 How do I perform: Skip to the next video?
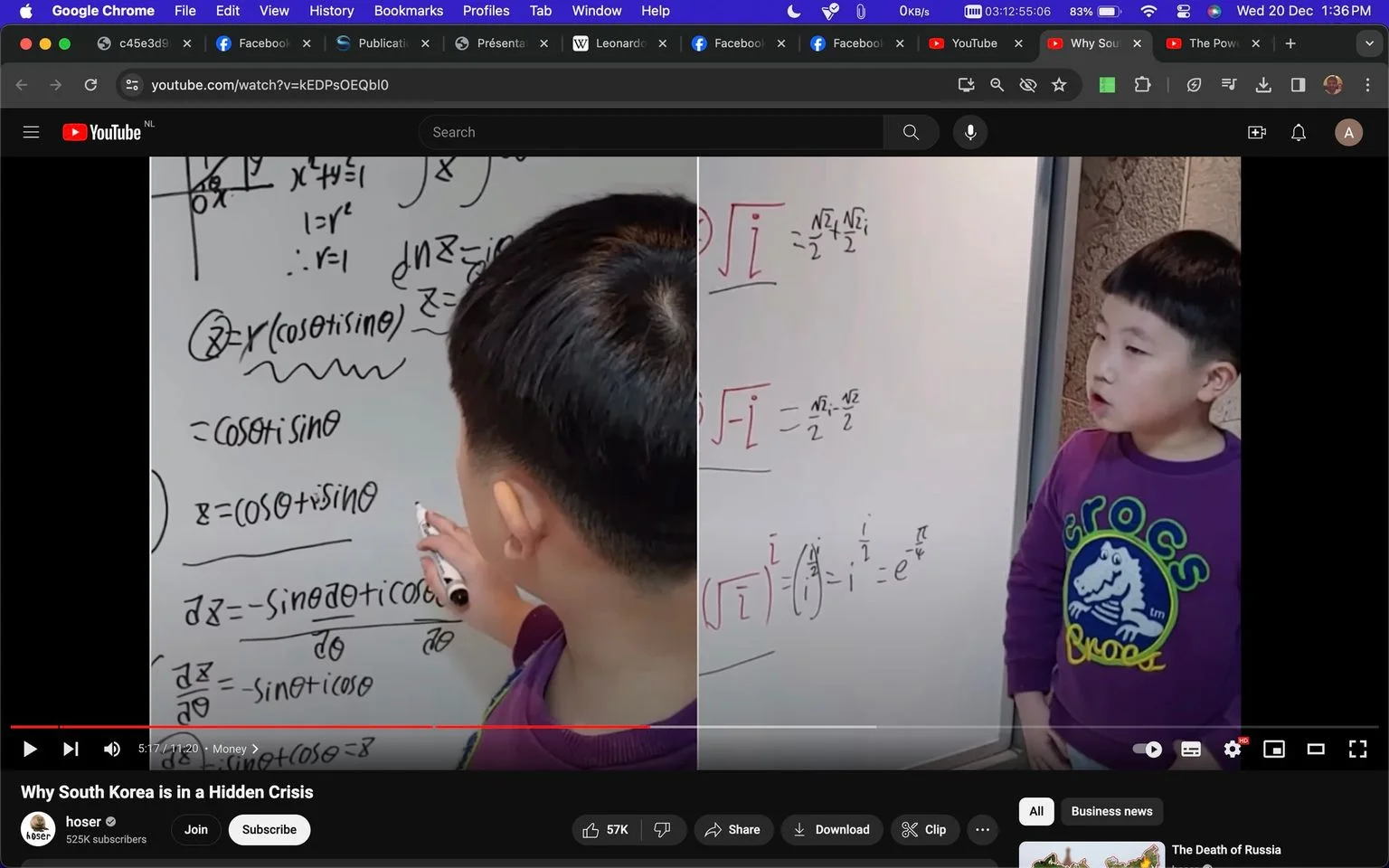pyautogui.click(x=71, y=749)
